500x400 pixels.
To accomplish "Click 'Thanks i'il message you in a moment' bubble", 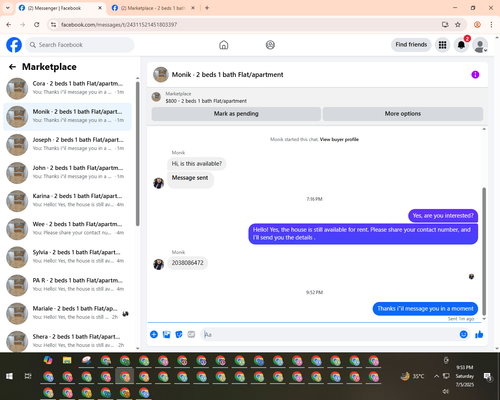I will coord(425,309).
